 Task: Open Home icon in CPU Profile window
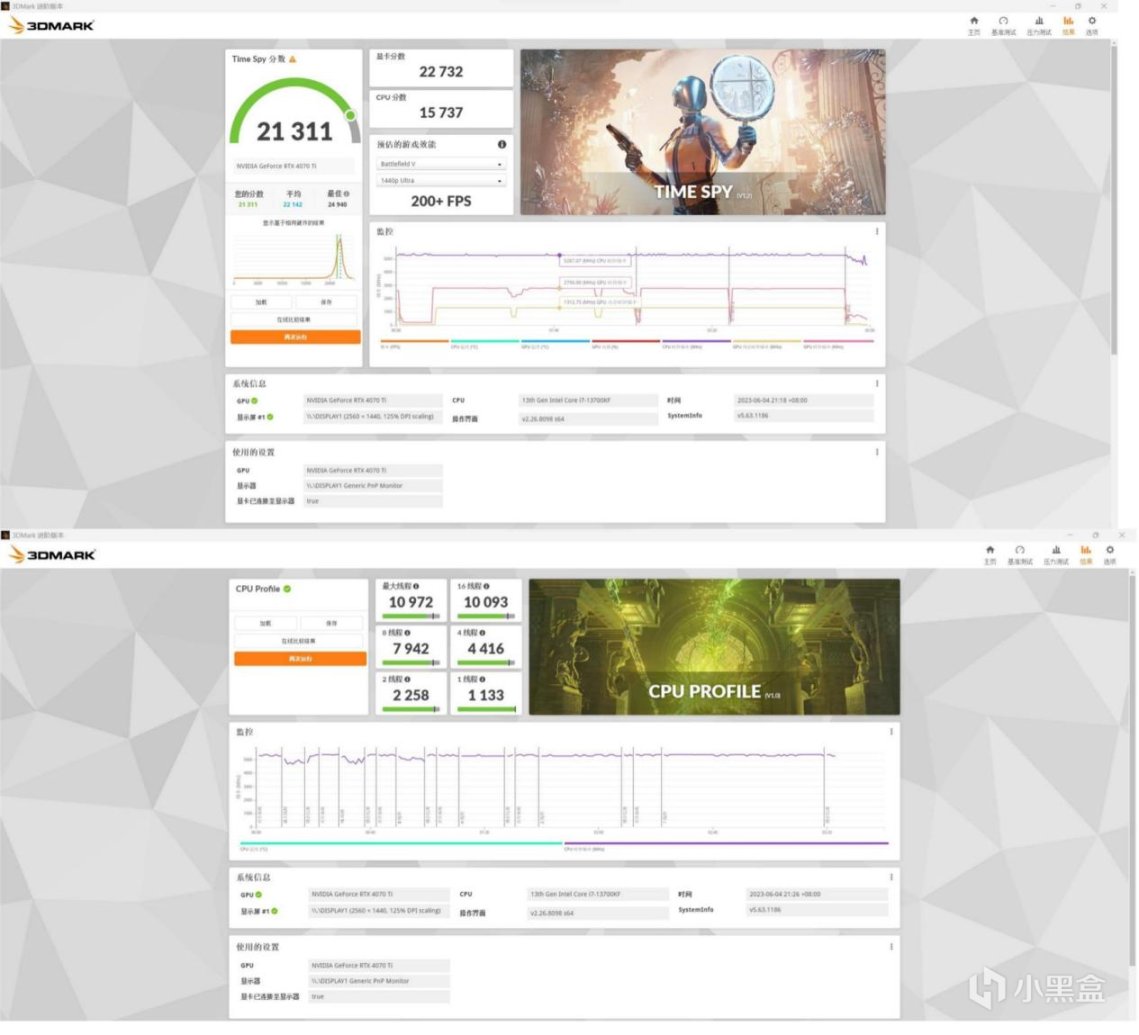(990, 551)
